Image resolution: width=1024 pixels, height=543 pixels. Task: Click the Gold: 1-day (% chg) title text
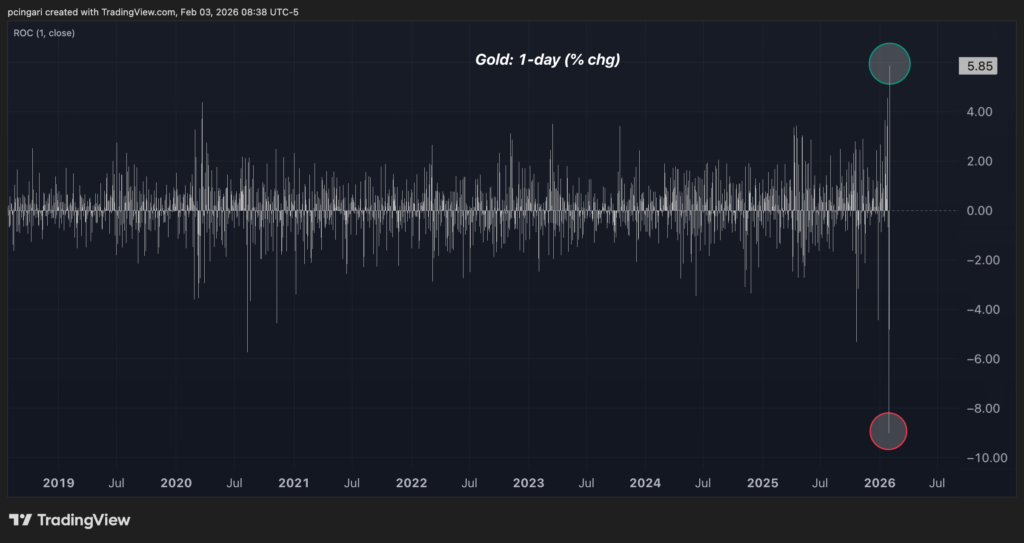547,60
